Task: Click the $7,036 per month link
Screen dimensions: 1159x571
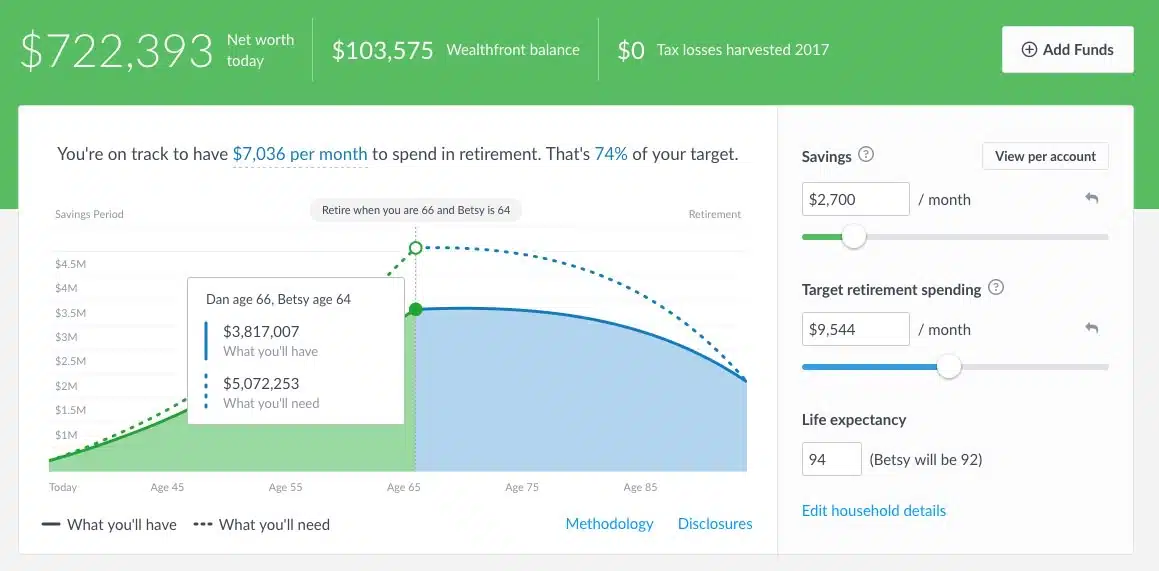Action: pyautogui.click(x=300, y=154)
